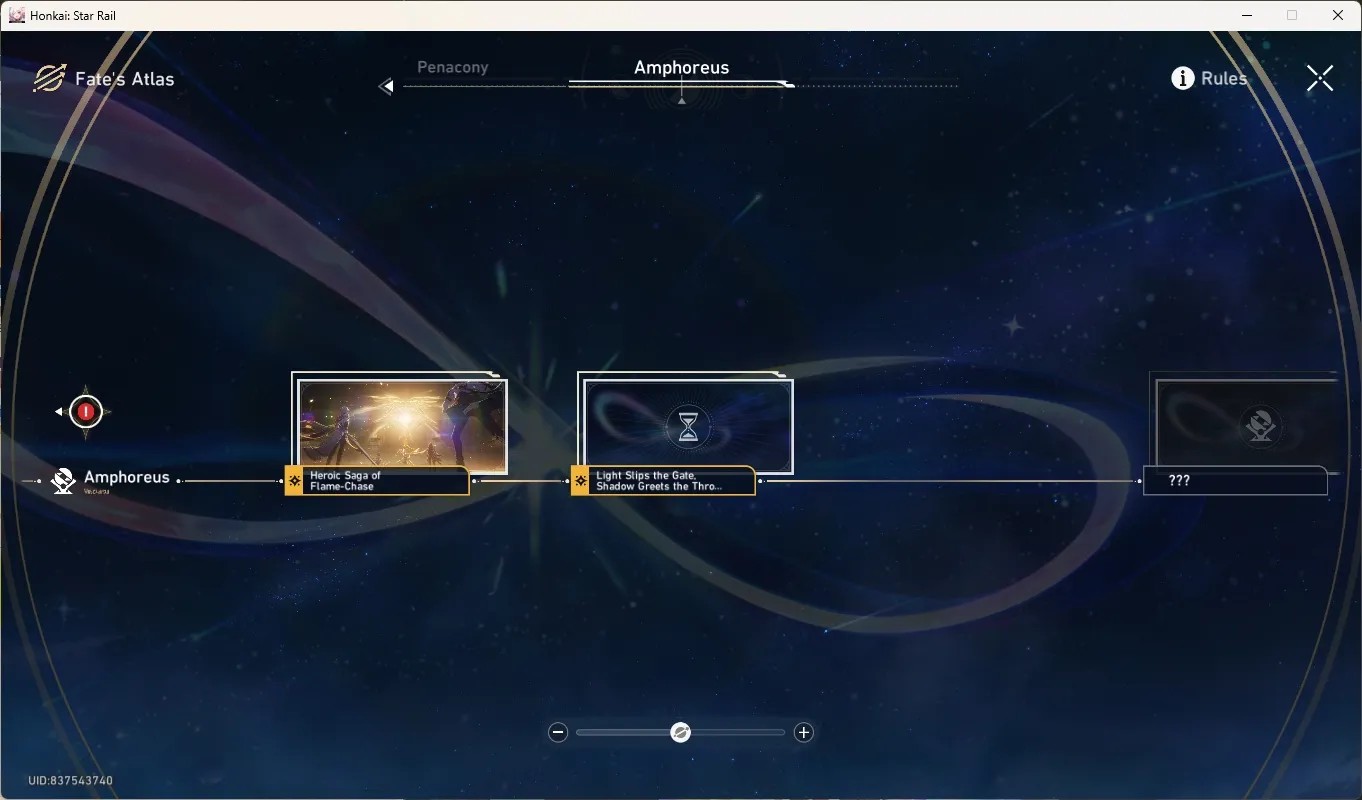This screenshot has height=800, width=1362.
Task: Click the red exclamation alert marker
Action: click(x=86, y=411)
